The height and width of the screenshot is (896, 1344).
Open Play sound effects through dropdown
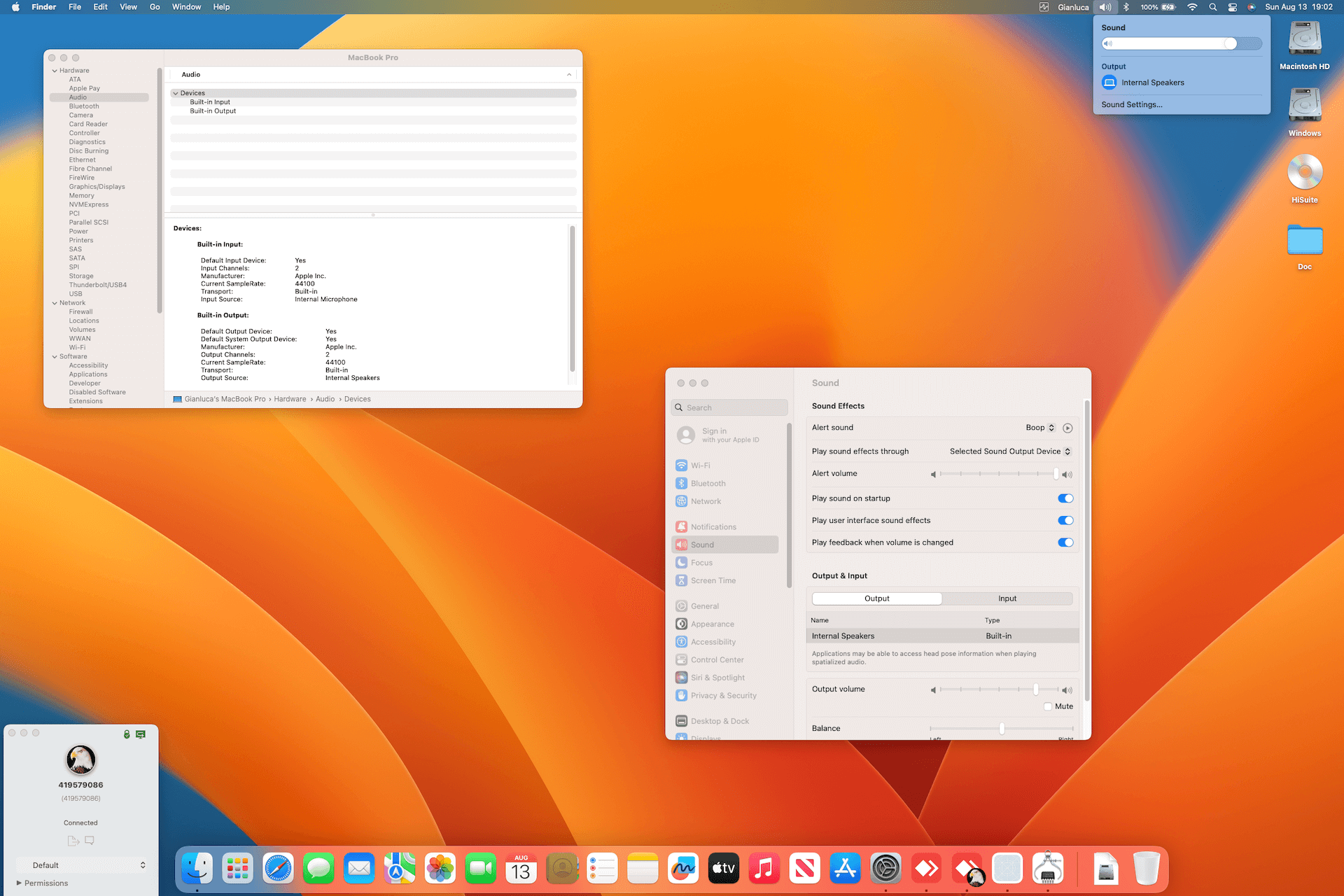click(x=1009, y=451)
